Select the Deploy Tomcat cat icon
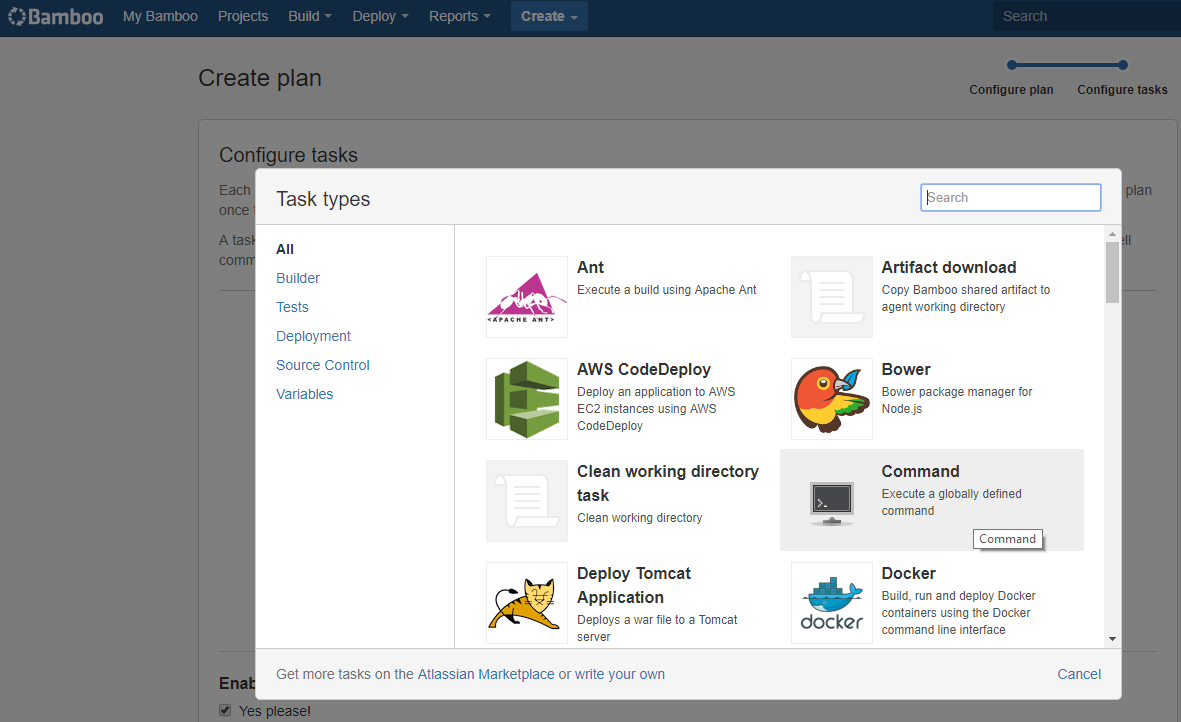The height and width of the screenshot is (722, 1181). (x=526, y=603)
